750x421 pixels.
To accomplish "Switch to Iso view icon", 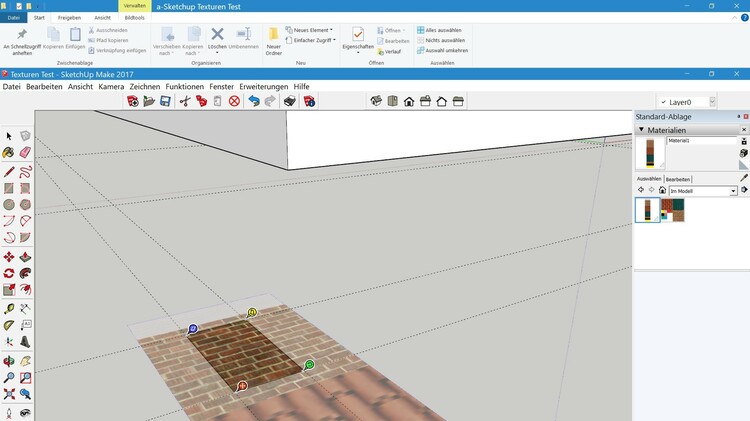I will tap(375, 101).
